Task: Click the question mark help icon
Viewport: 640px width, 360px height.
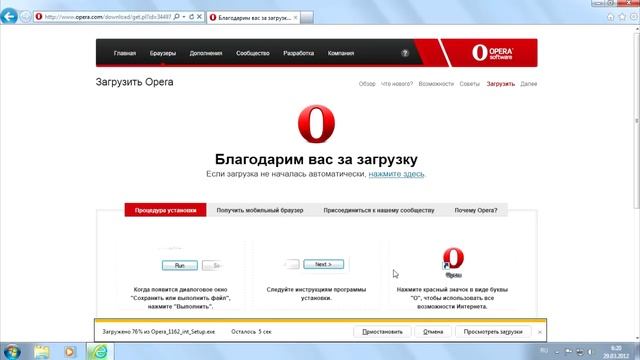Action: pyautogui.click(x=404, y=53)
